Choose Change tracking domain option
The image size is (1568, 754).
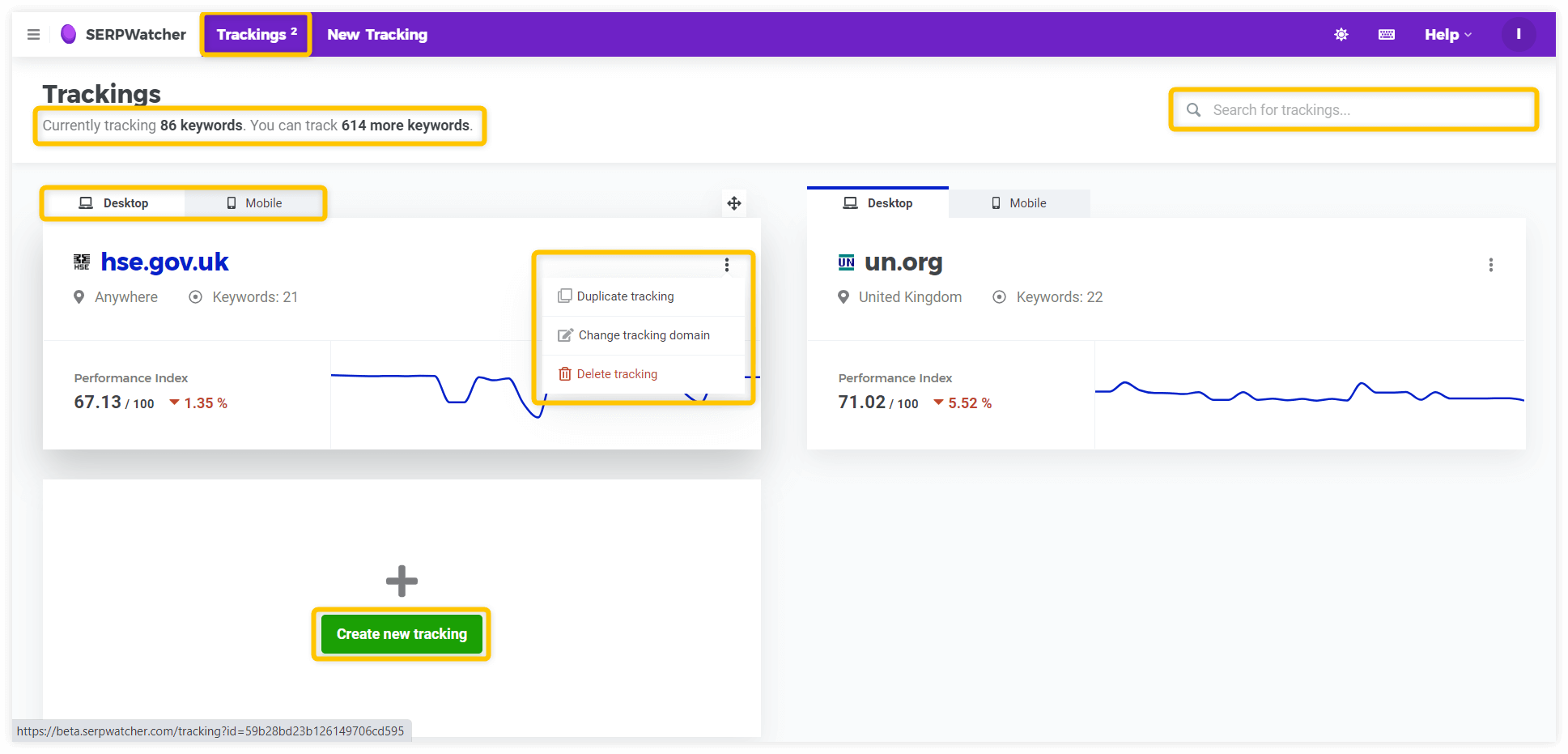click(x=644, y=335)
